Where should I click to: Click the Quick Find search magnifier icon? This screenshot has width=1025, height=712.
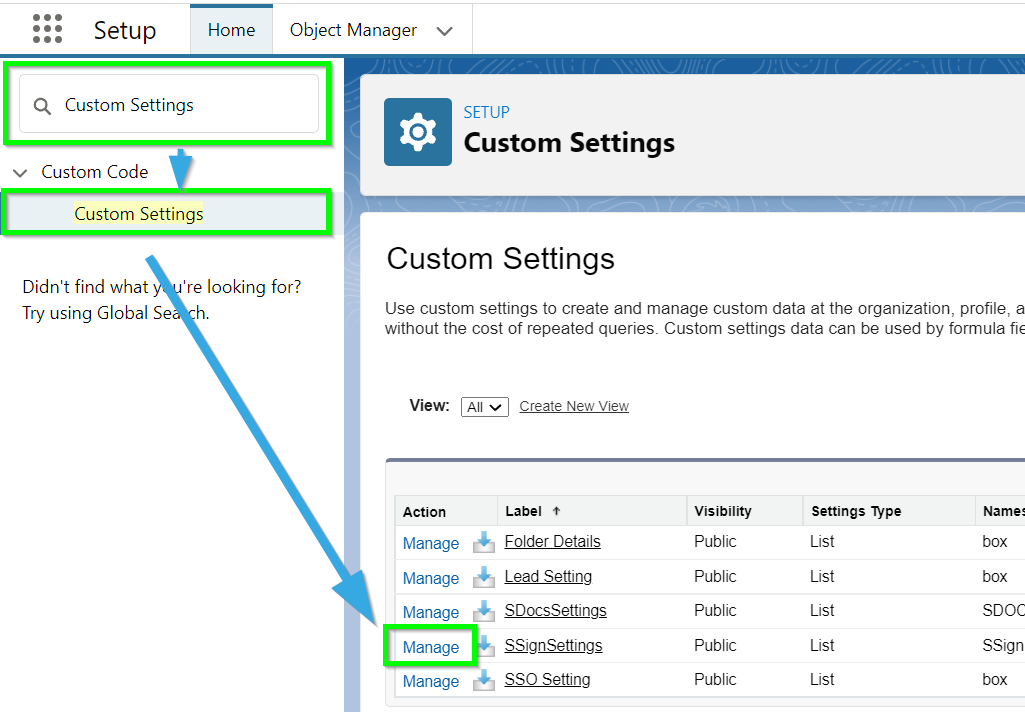[42, 106]
